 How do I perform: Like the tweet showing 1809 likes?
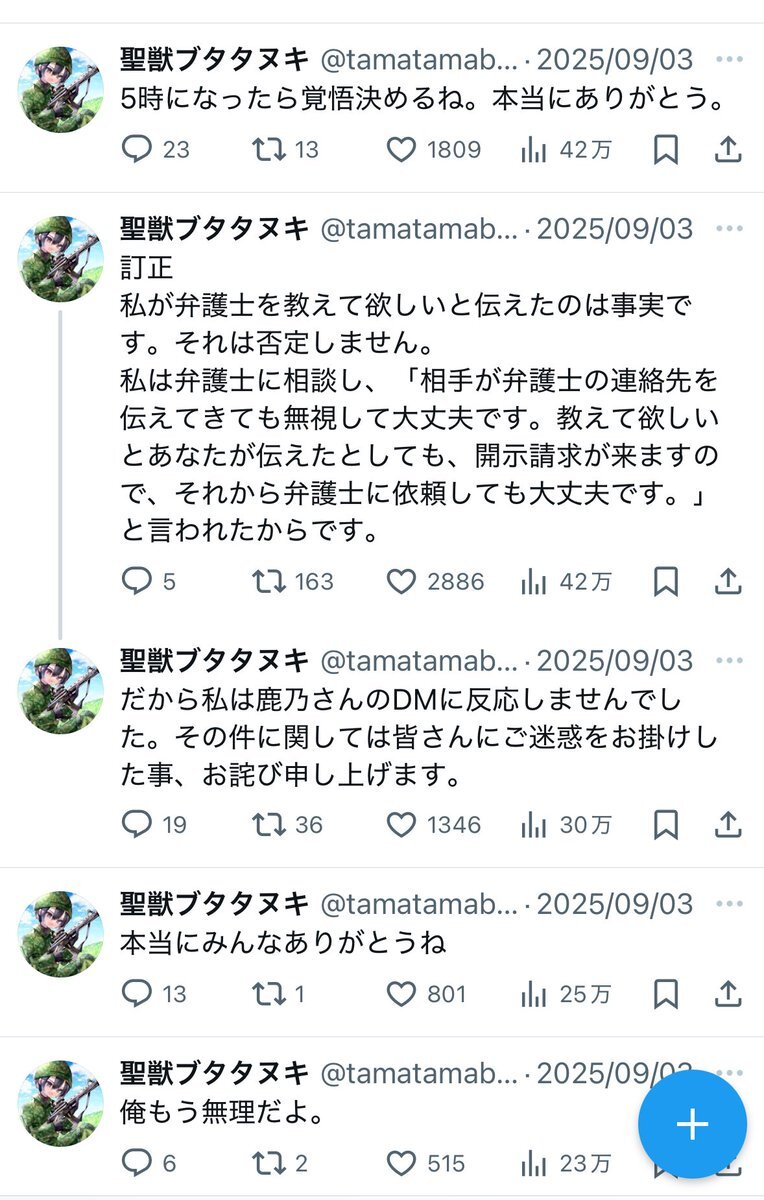pyautogui.click(x=400, y=150)
